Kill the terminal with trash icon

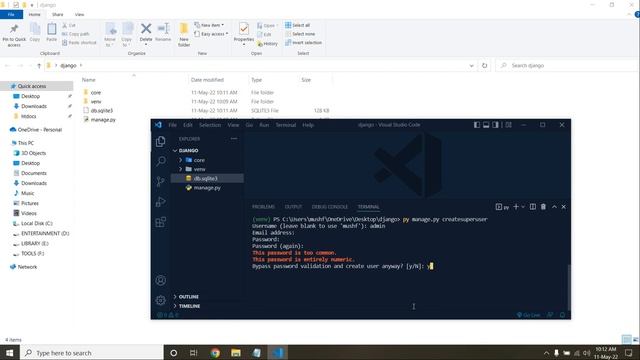(543, 207)
